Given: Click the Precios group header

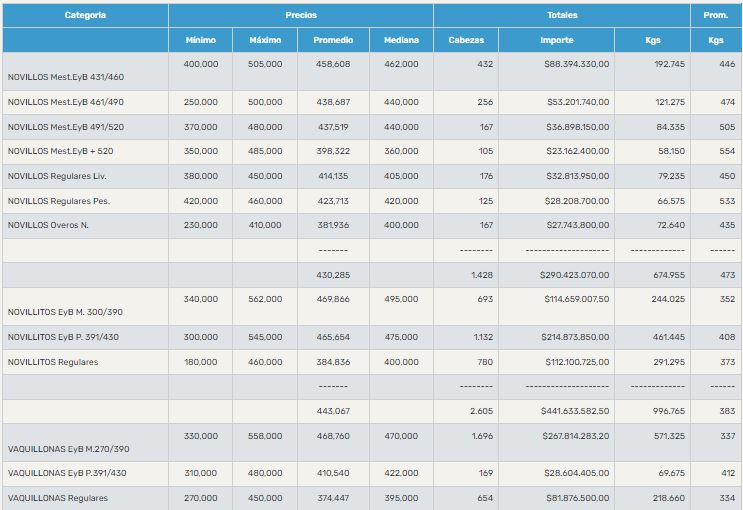Looking at the screenshot, I should point(300,15).
